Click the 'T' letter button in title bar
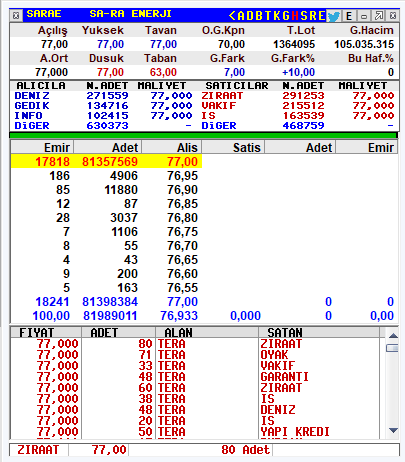Image resolution: width=405 pixels, height=462 pixels. click(268, 15)
